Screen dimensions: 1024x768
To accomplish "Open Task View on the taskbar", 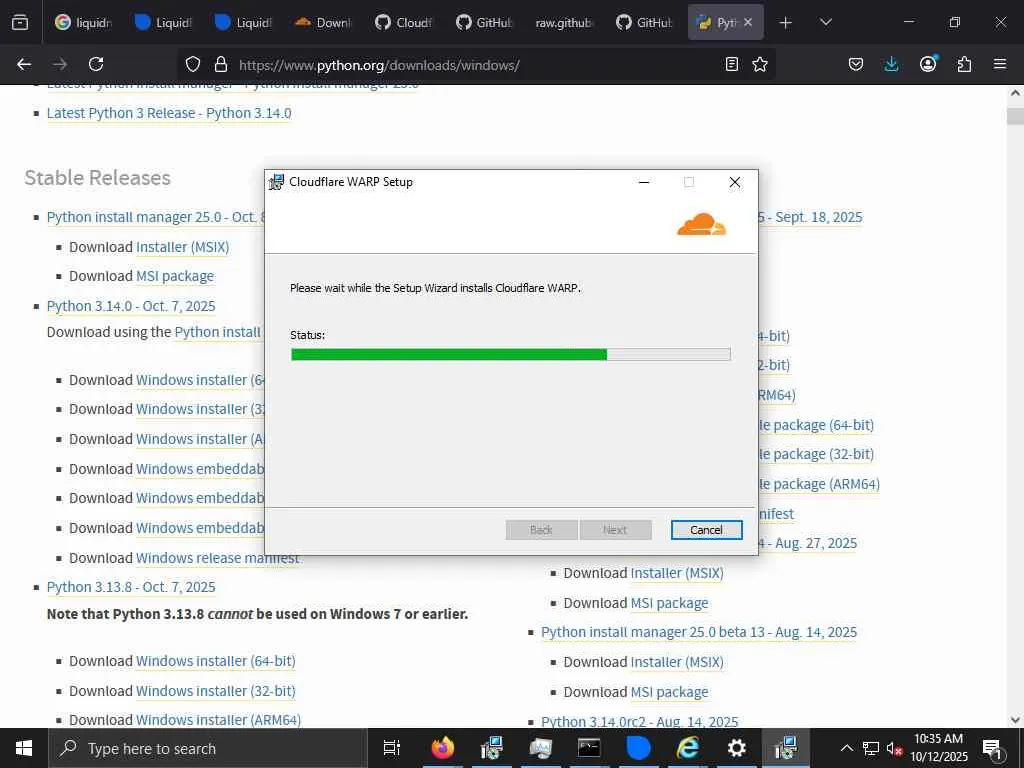I will 392,748.
